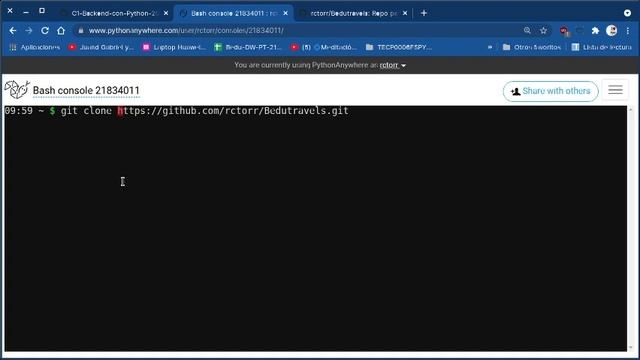Open the Chrome three-dot menu
The height and width of the screenshot is (360, 640).
click(628, 31)
